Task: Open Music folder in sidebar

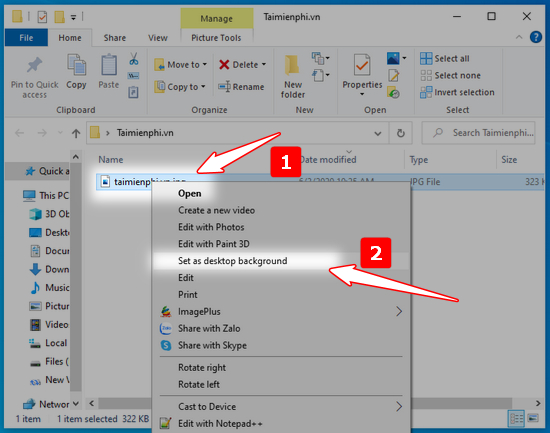Action: [x=50, y=288]
